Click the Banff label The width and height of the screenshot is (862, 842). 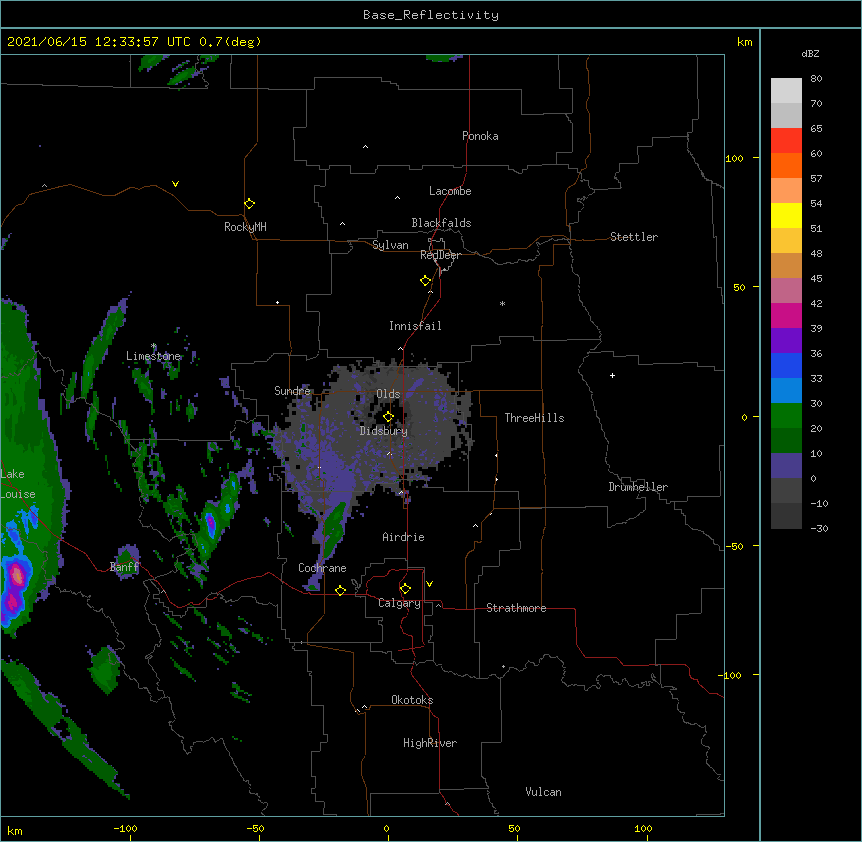pyautogui.click(x=125, y=567)
